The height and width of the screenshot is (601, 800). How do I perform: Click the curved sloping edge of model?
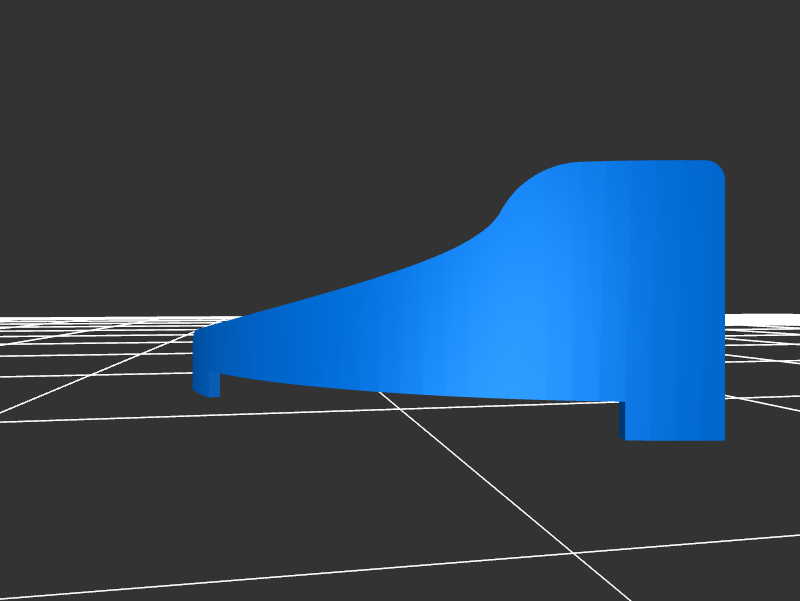[x=400, y=270]
